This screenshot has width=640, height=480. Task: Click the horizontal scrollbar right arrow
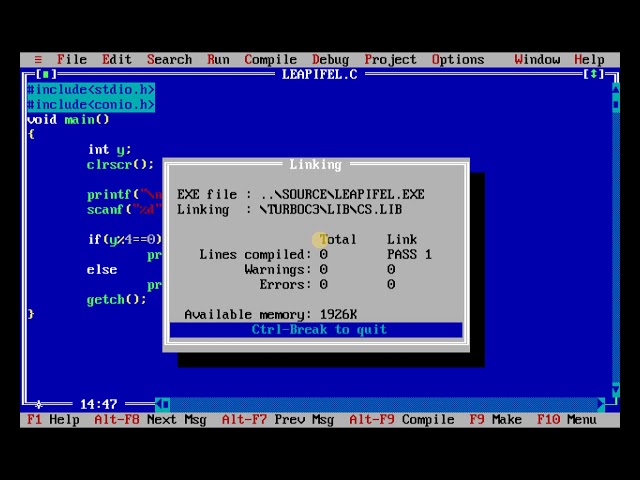coord(600,404)
